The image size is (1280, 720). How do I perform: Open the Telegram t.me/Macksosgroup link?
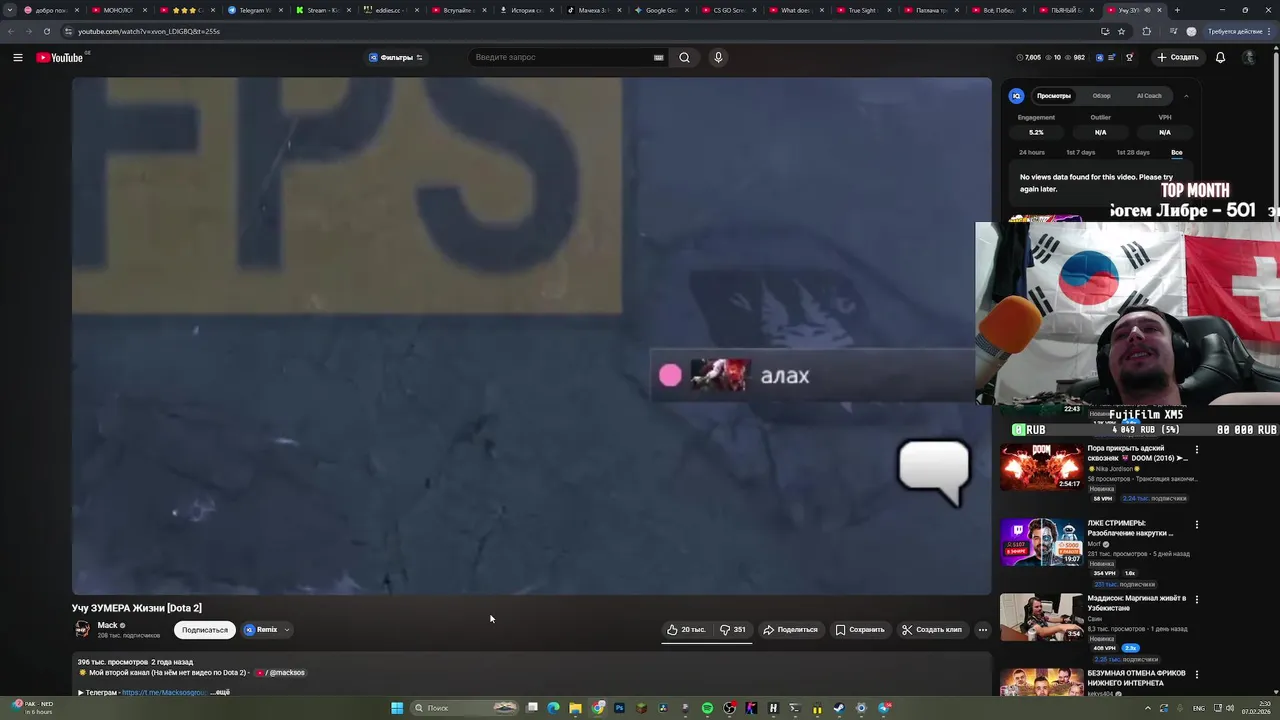coord(164,692)
